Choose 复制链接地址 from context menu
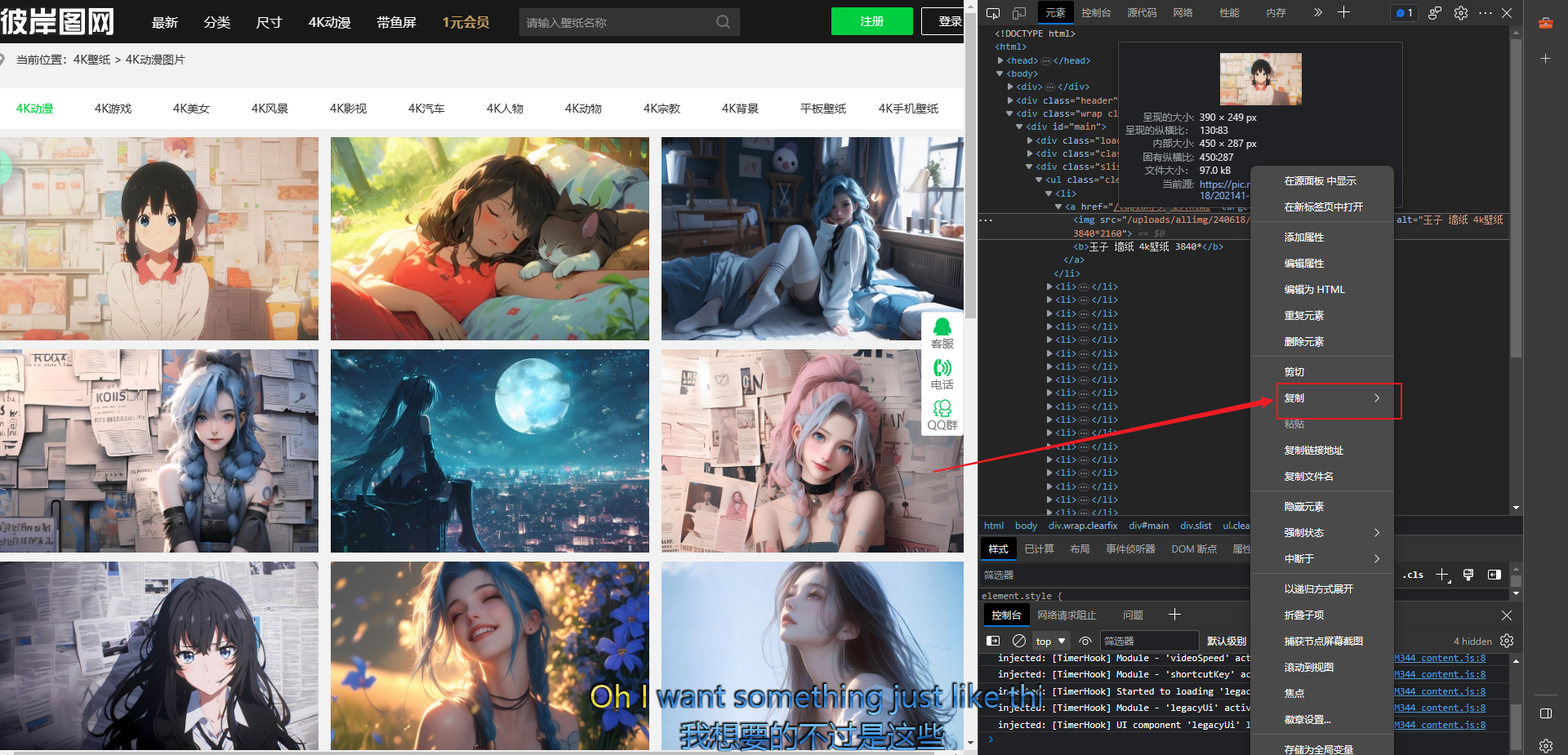The image size is (1568, 755). click(x=1321, y=451)
